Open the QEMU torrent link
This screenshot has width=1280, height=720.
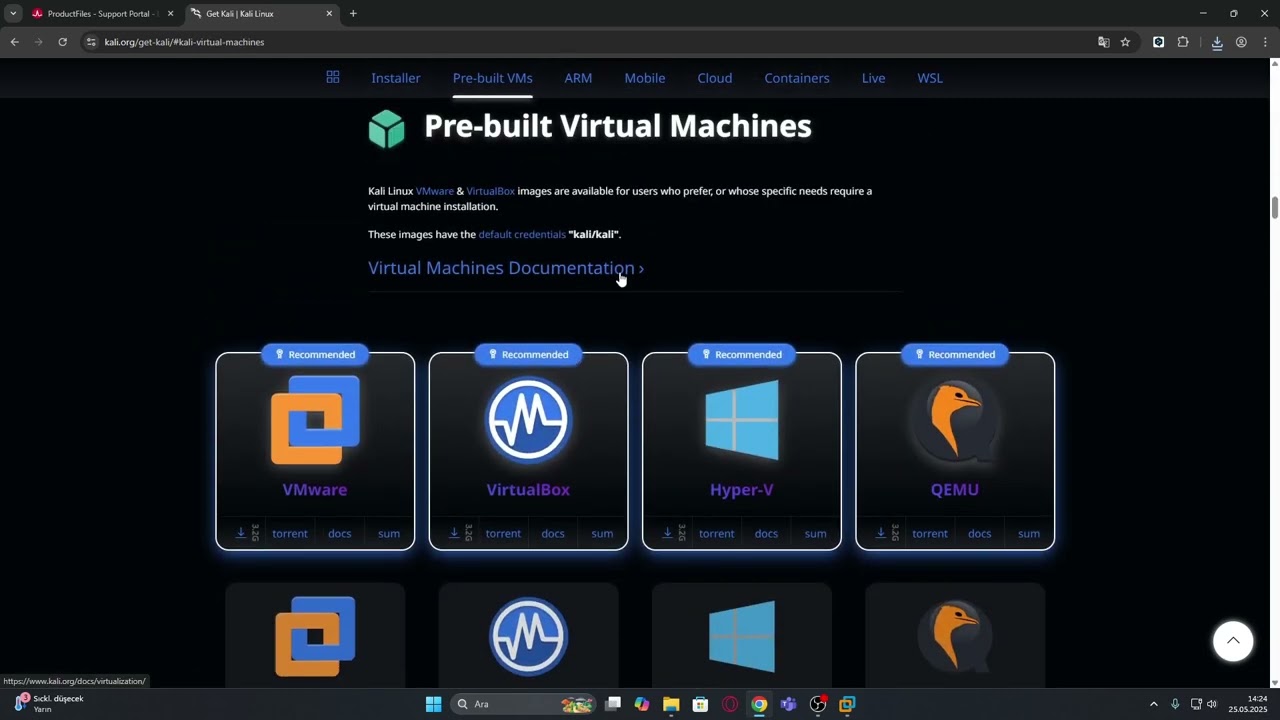[x=930, y=533]
